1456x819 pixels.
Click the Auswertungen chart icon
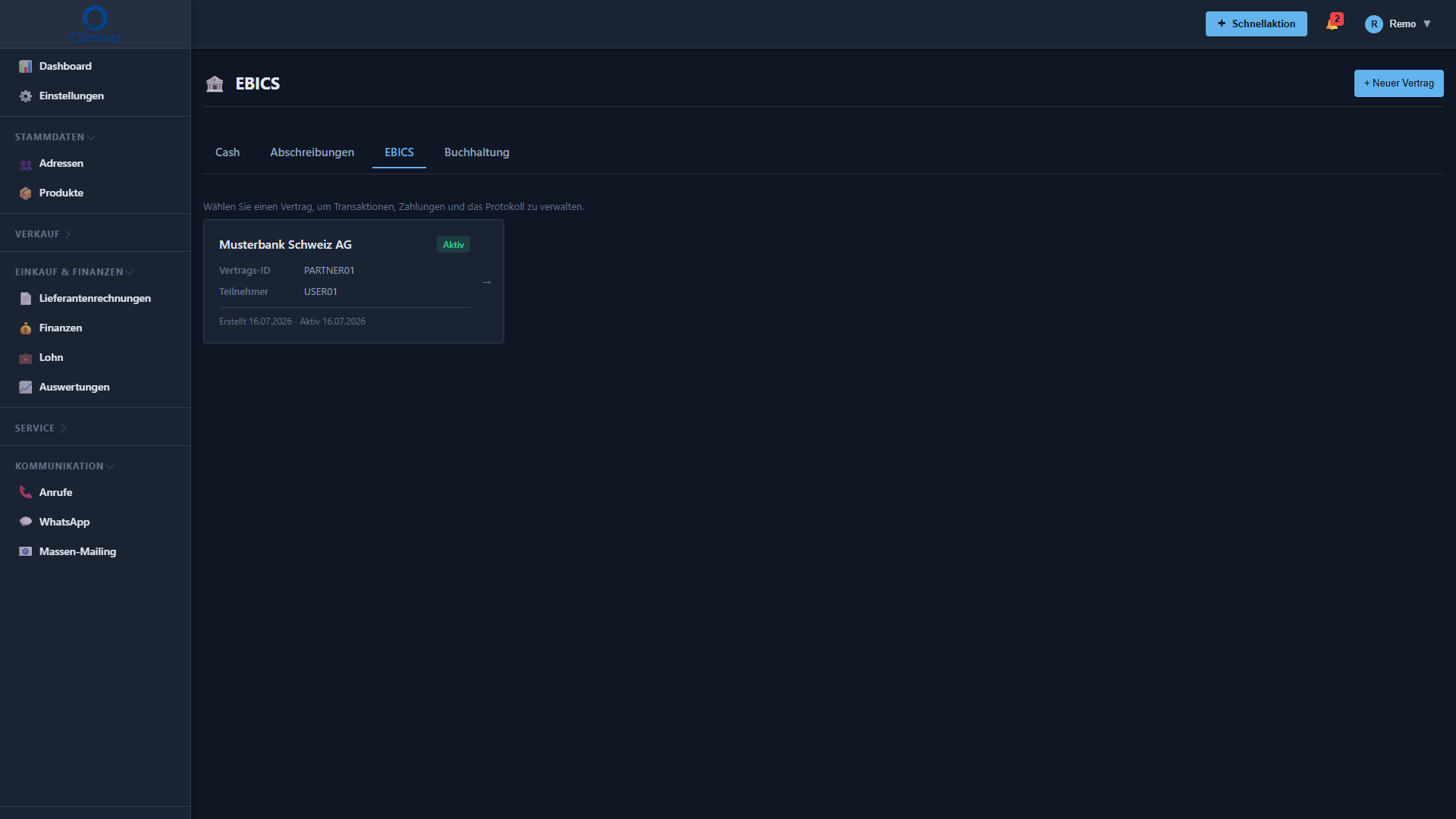pyautogui.click(x=26, y=388)
